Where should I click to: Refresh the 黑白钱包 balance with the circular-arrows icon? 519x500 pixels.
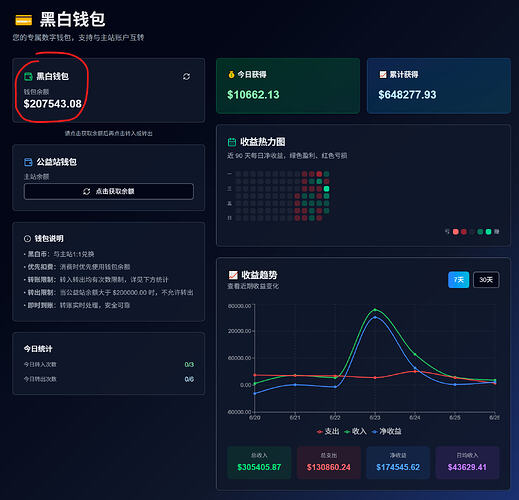[186, 77]
